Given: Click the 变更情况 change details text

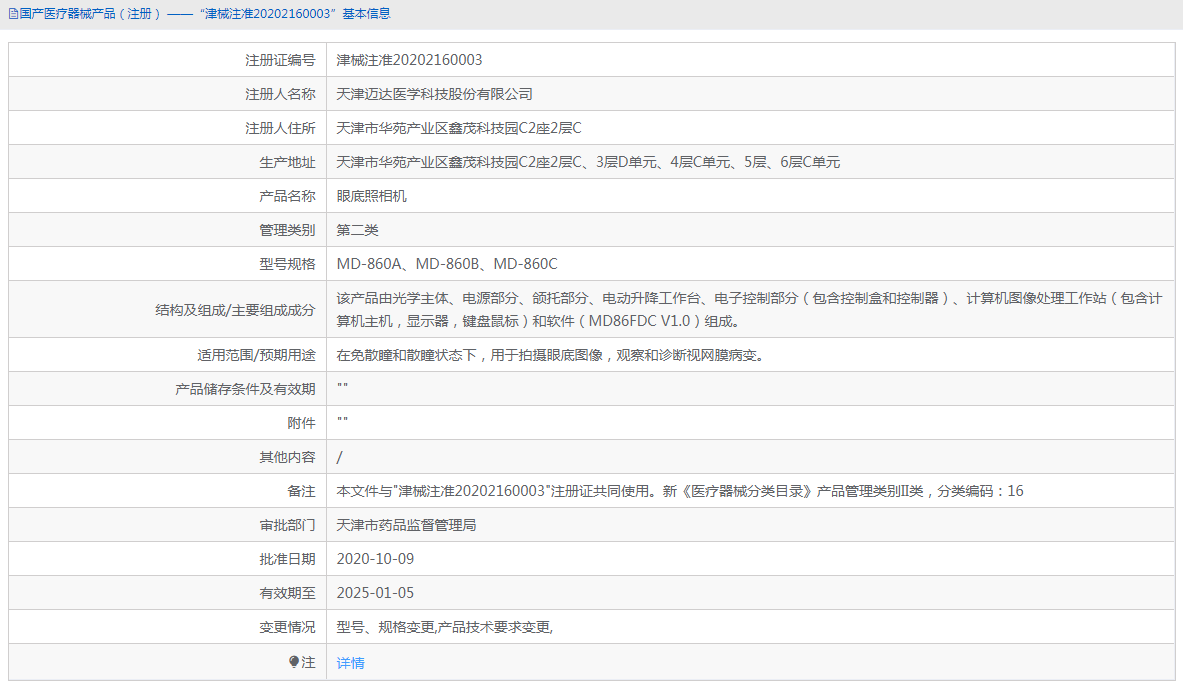Looking at the screenshot, I should point(445,627).
